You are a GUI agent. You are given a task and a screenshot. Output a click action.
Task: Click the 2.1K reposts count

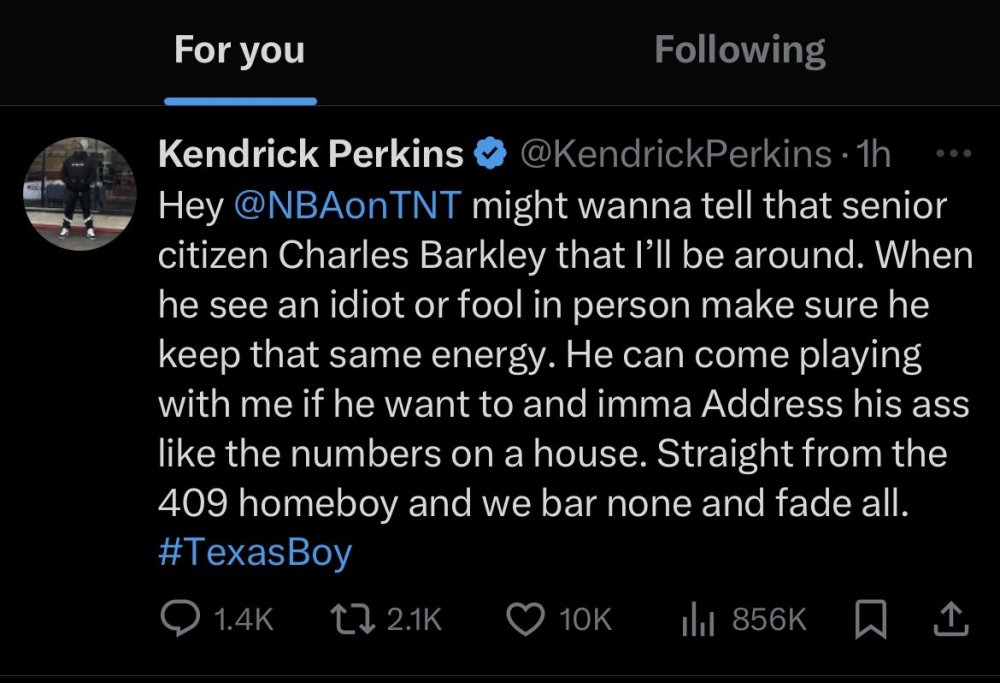pos(413,620)
